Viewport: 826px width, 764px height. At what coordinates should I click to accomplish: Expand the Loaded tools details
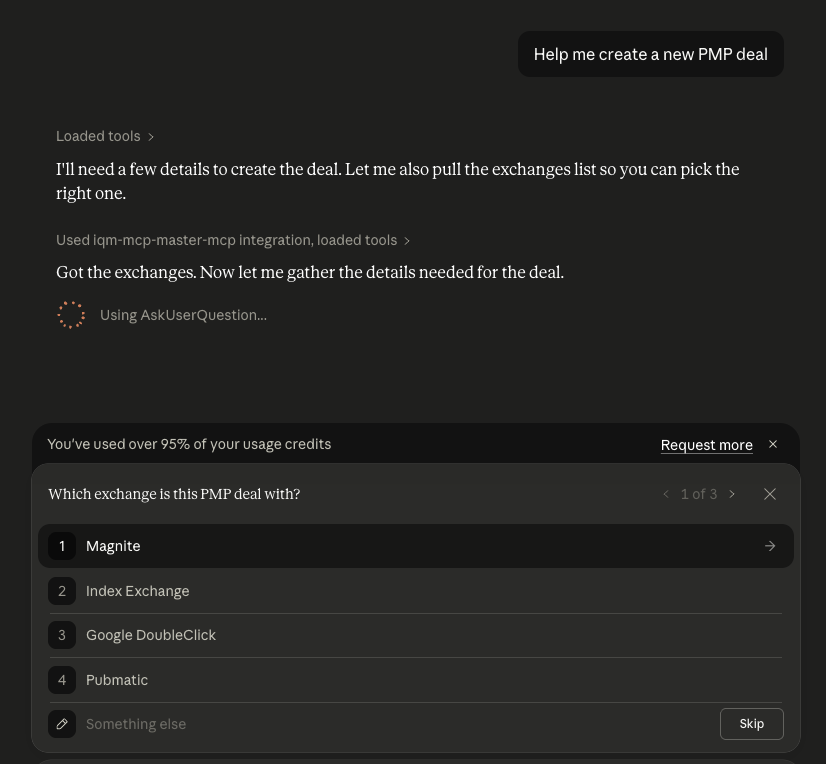click(105, 136)
